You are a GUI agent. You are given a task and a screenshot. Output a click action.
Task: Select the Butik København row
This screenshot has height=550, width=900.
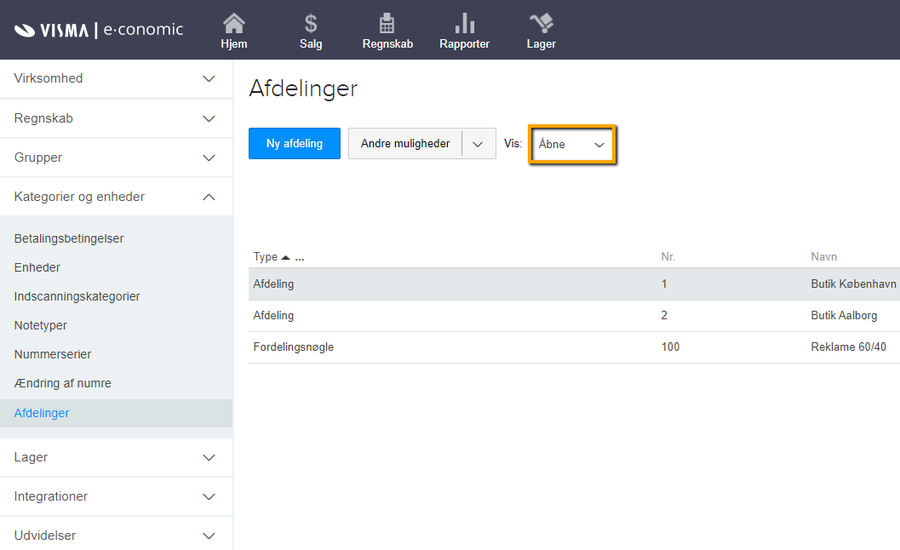(574, 284)
